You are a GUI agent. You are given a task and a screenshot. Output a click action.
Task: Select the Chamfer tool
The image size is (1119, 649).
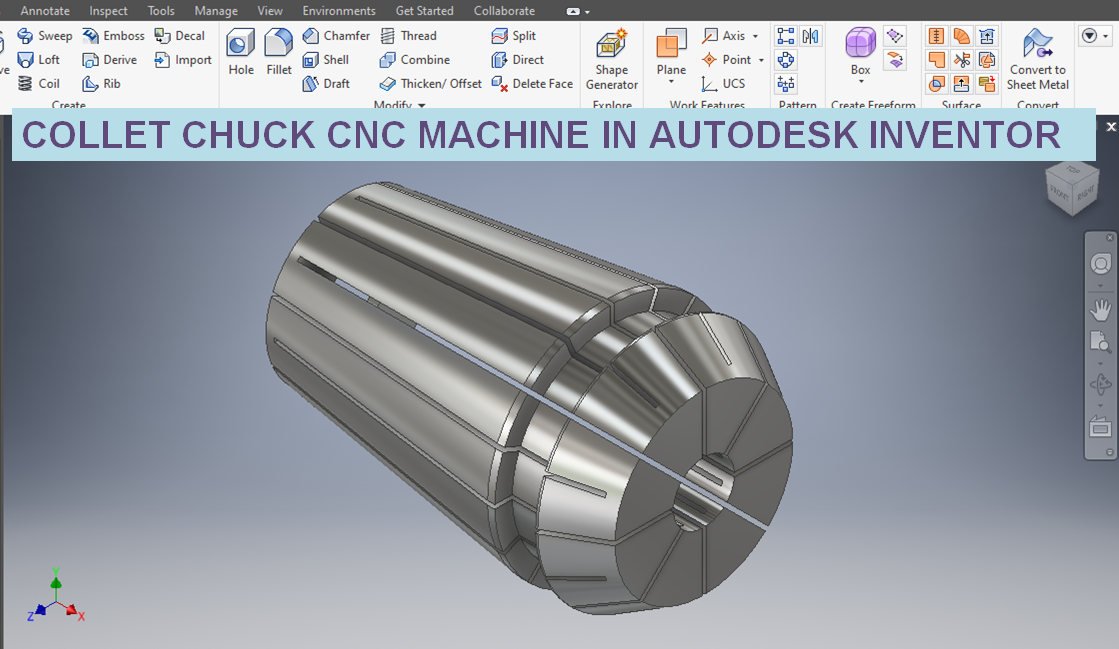tap(336, 36)
